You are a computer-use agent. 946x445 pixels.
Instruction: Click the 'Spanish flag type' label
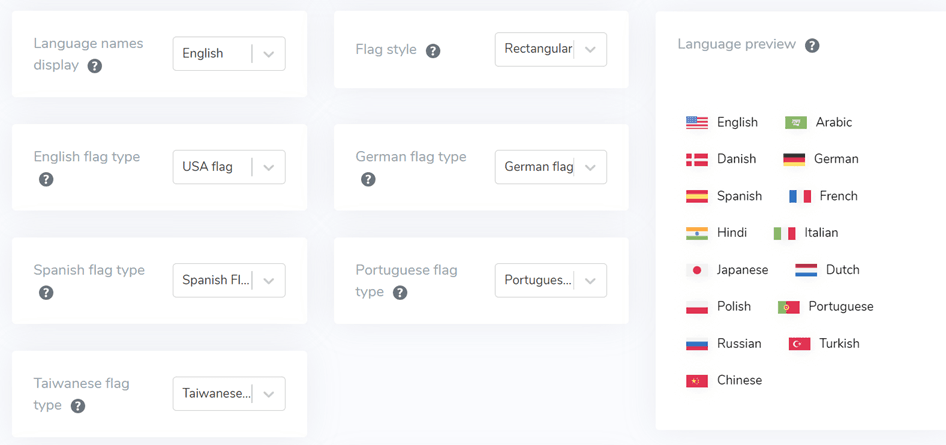click(89, 270)
